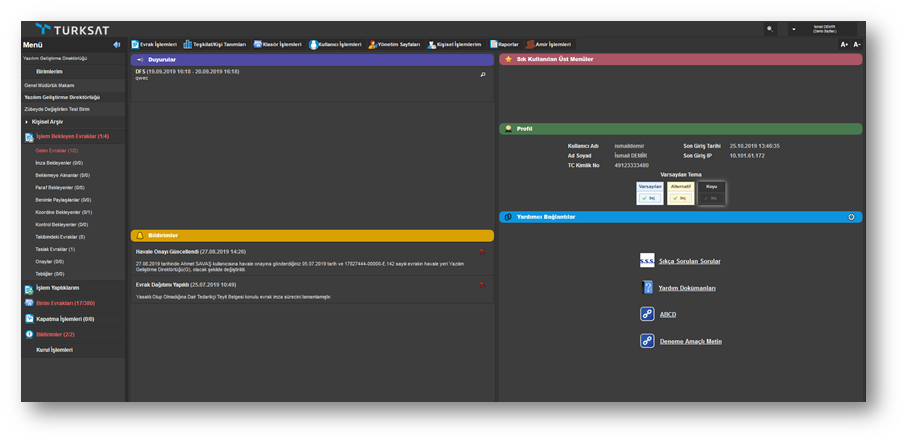
Task: Click the S.S.S. icon for frequently asked questions
Action: coord(646,261)
